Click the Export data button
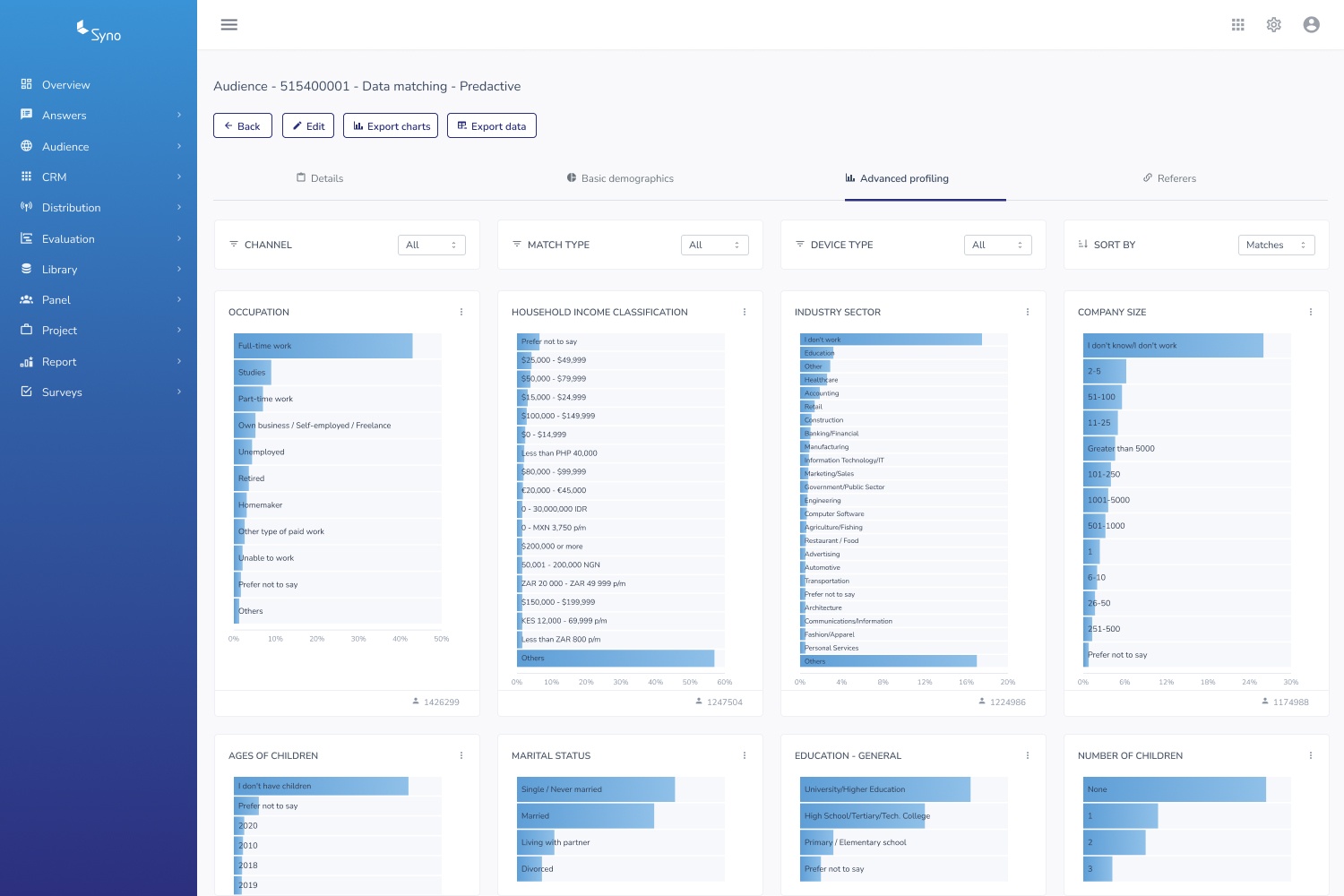The image size is (1344, 896). (x=492, y=126)
